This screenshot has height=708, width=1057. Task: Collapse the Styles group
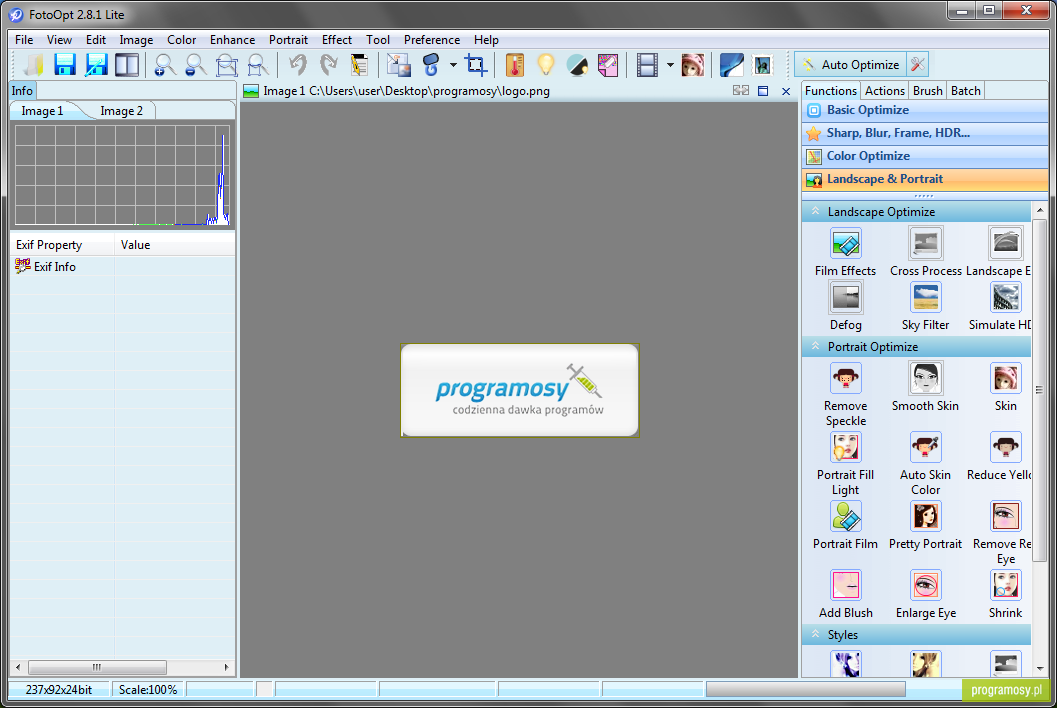click(x=916, y=635)
